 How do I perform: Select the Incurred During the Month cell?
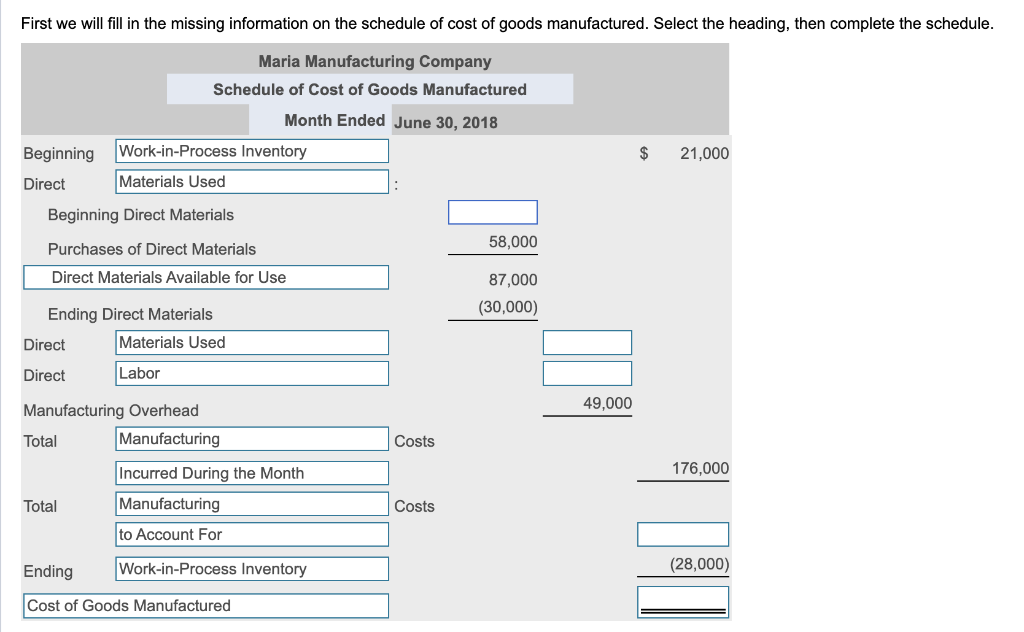pos(252,472)
